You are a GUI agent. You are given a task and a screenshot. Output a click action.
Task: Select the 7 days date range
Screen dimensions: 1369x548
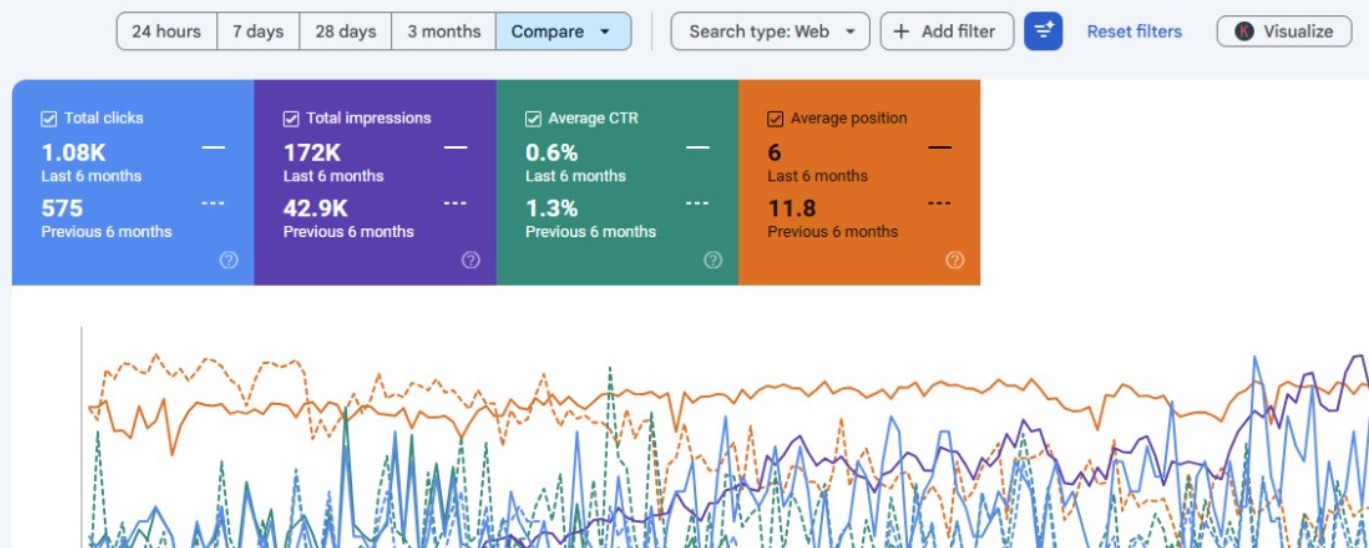pos(258,31)
